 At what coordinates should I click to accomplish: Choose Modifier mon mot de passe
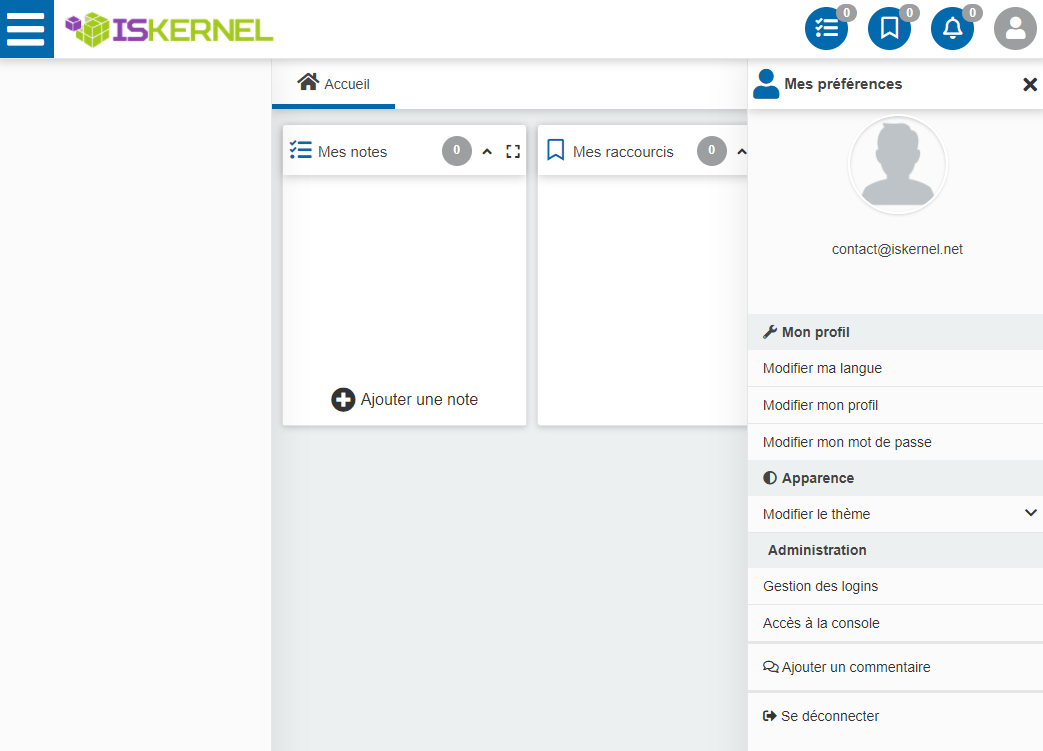coord(847,442)
